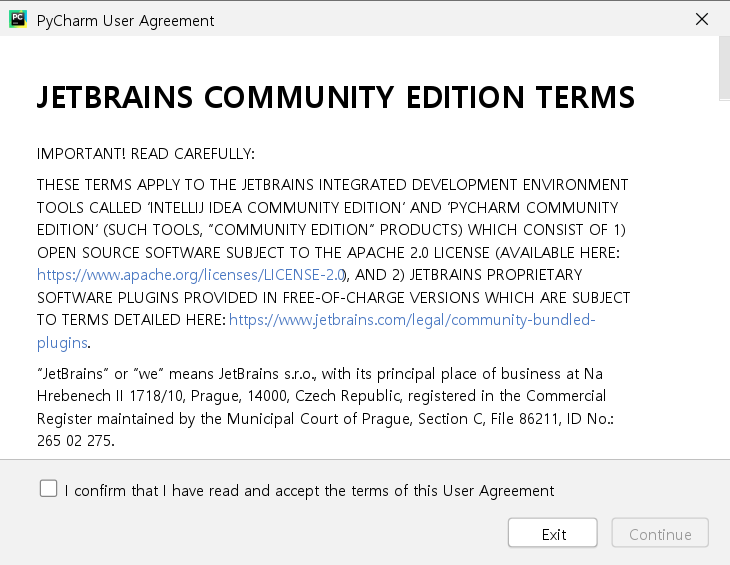Open the JetBrains community-bundled-plugins link
This screenshot has height=565, width=730.
pos(412,320)
